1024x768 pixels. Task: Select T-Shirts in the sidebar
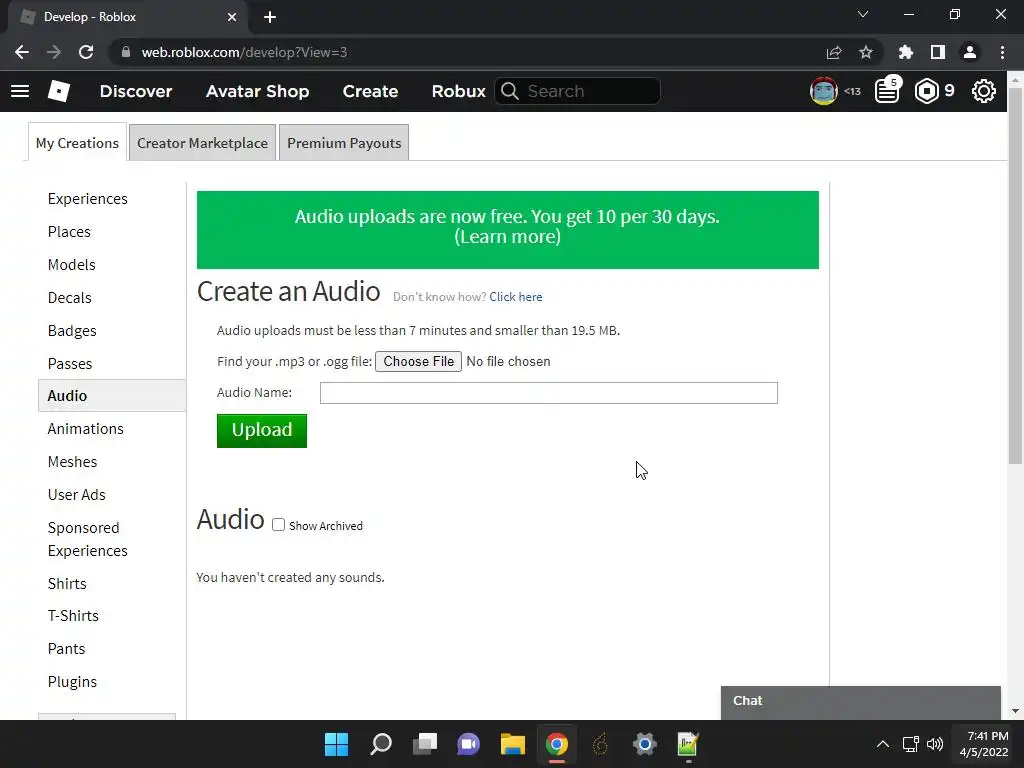(x=73, y=616)
